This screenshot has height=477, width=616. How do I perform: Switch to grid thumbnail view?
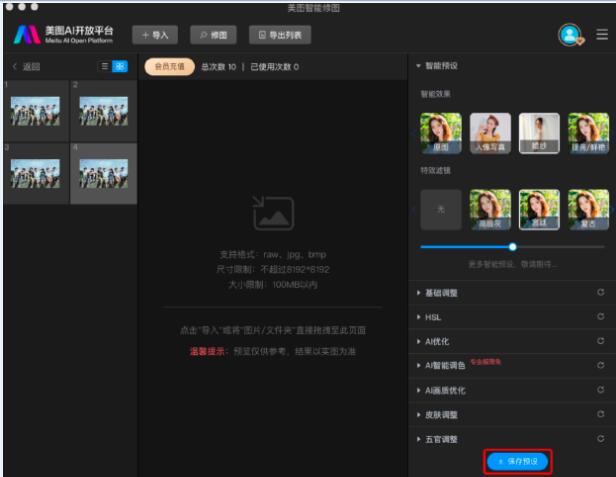tap(120, 66)
